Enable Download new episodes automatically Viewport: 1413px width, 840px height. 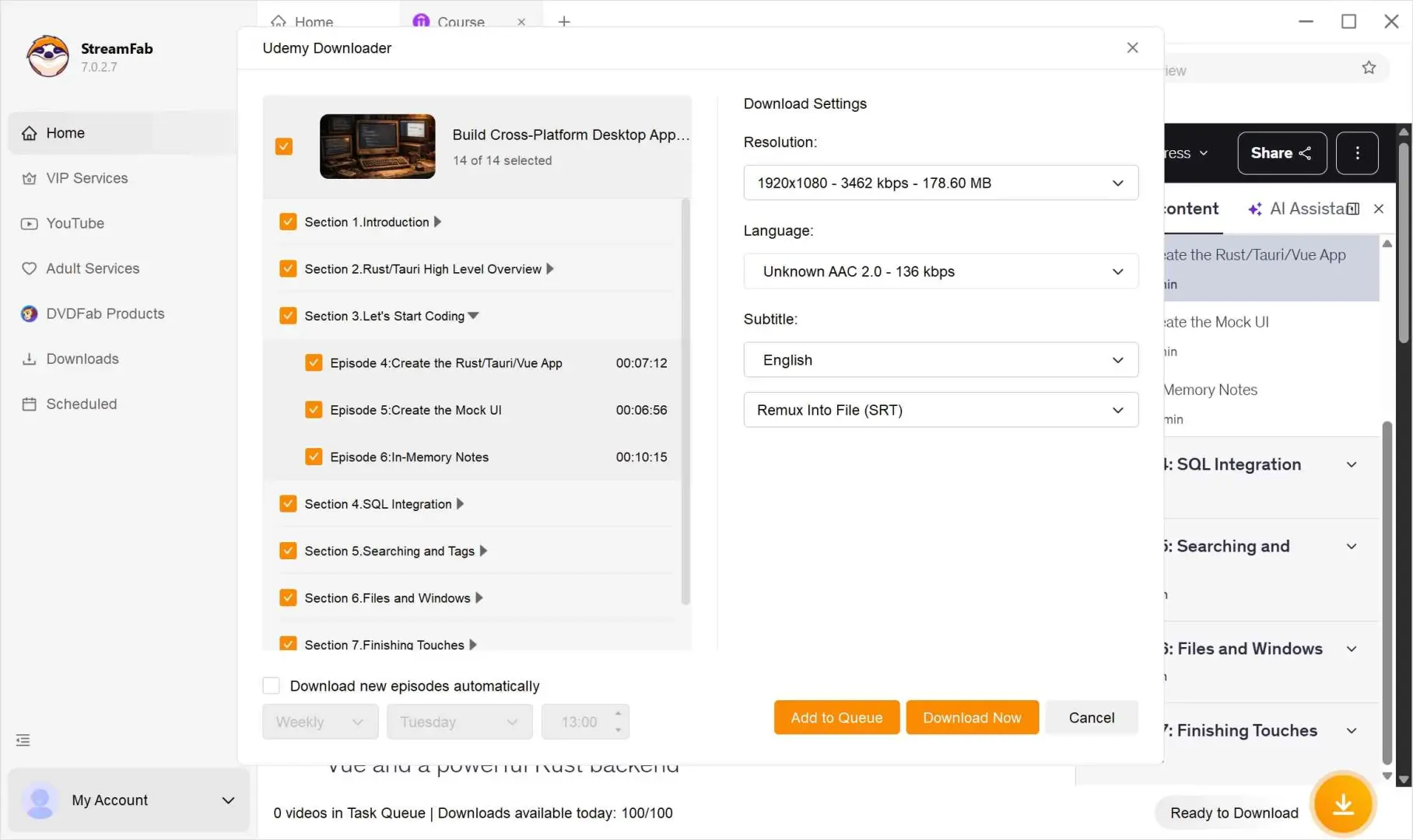271,685
